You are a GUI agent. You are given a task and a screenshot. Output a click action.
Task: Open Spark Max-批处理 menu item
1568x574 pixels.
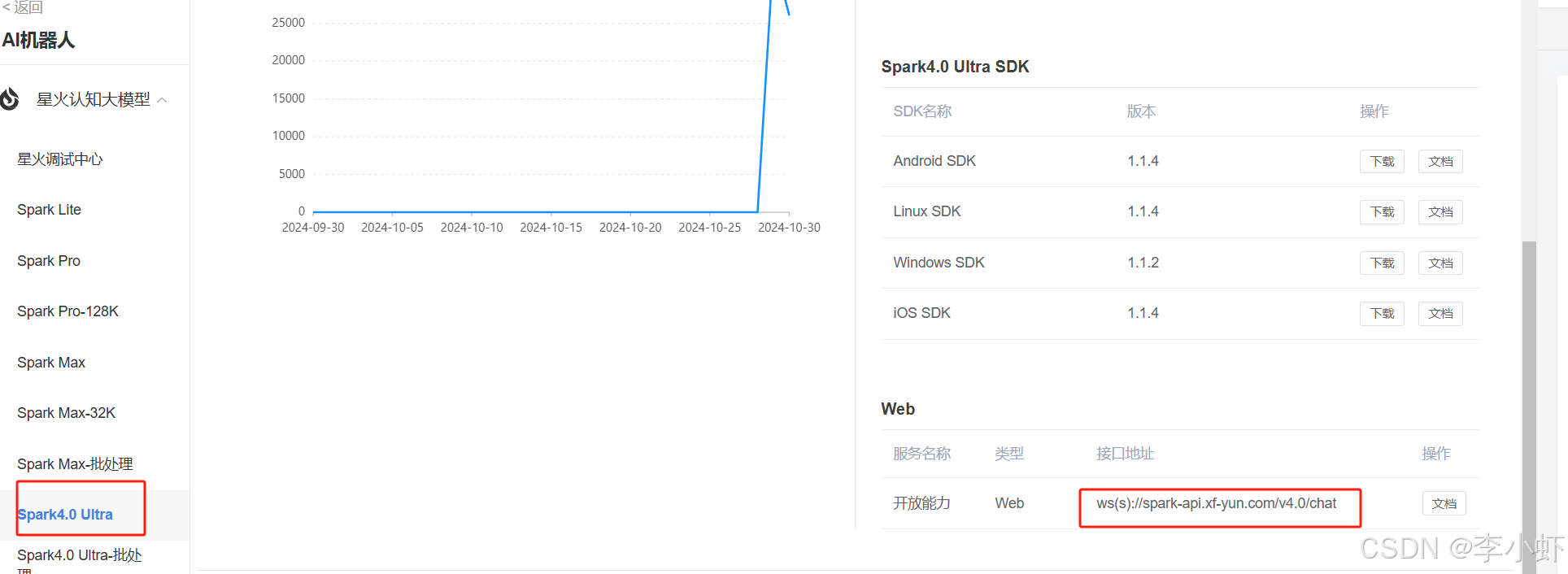[x=75, y=464]
